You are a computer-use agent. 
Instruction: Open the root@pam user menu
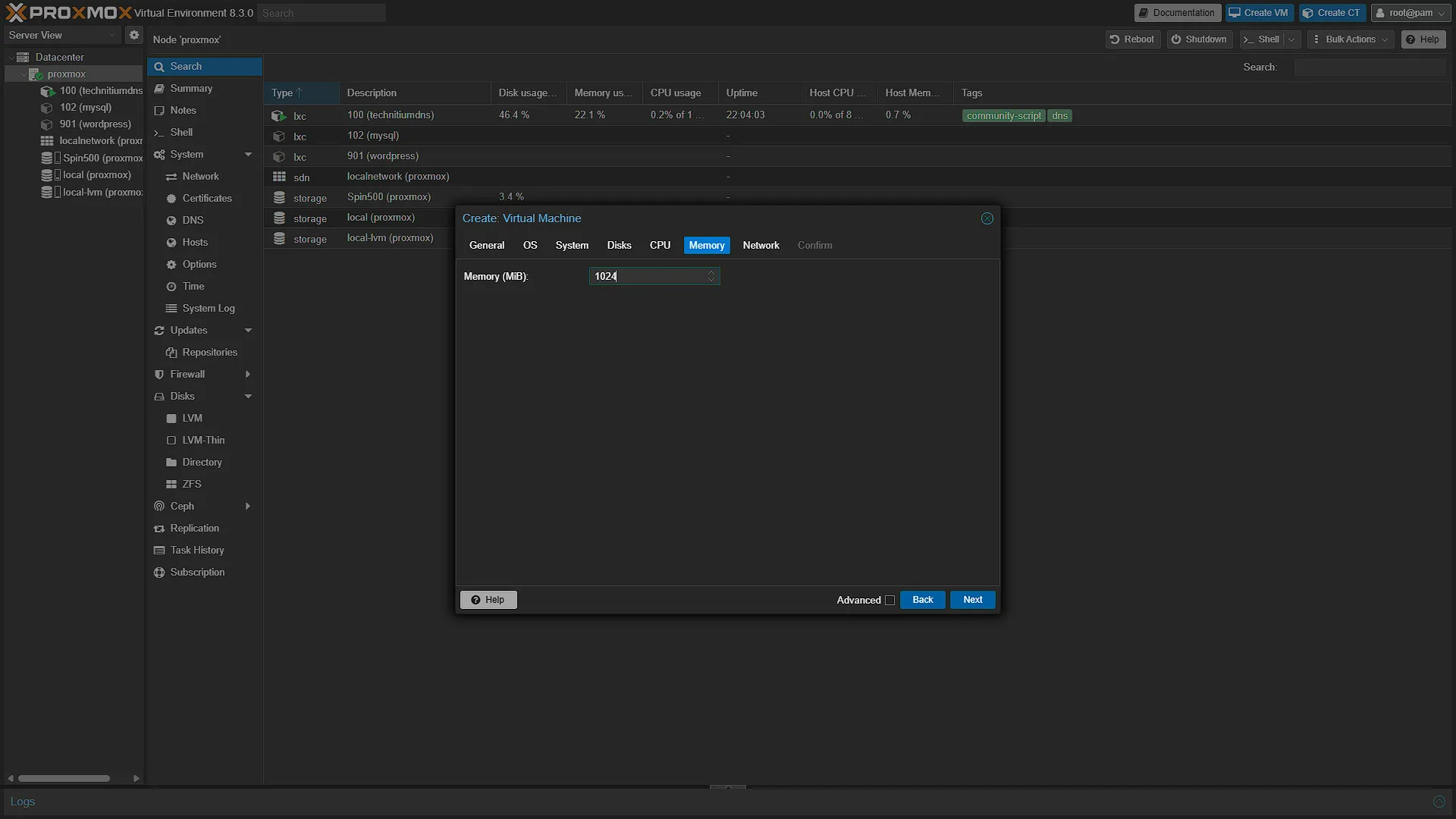[x=1410, y=13]
